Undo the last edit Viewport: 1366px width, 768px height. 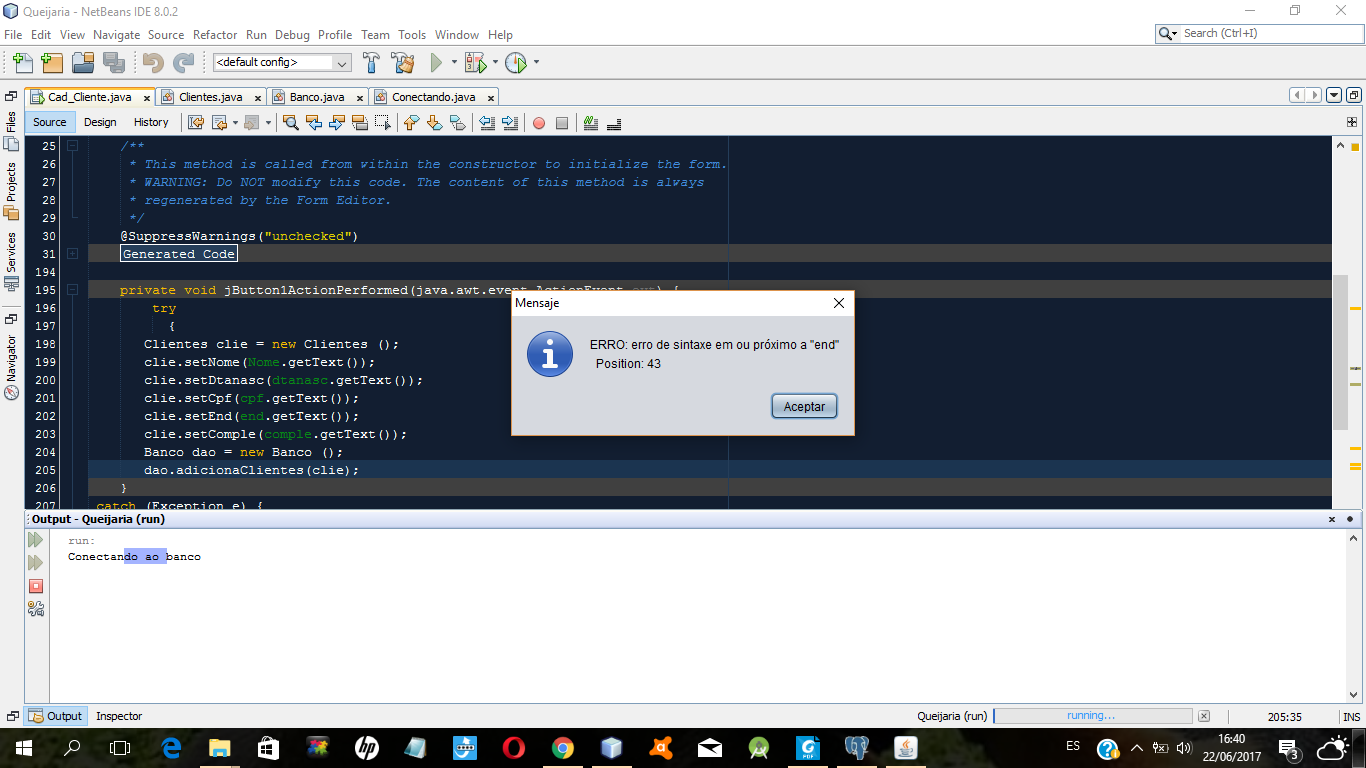[x=153, y=62]
